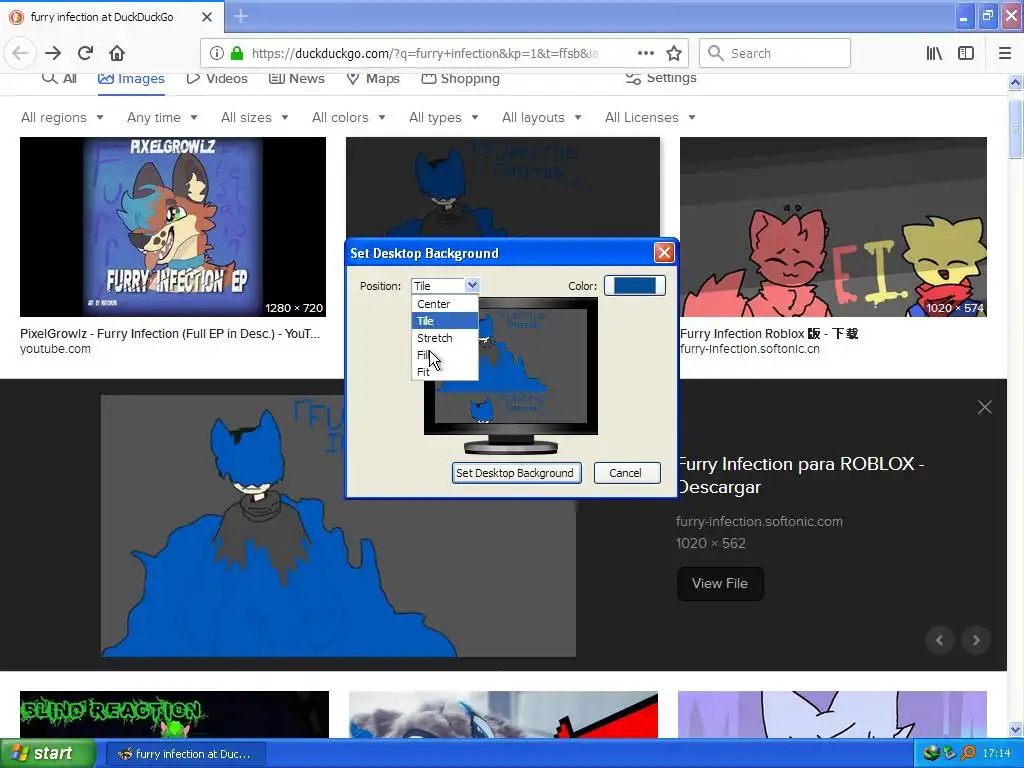The image size is (1024, 768).
Task: Open the pink and yellow cats thumbnail
Action: pyautogui.click(x=833, y=227)
